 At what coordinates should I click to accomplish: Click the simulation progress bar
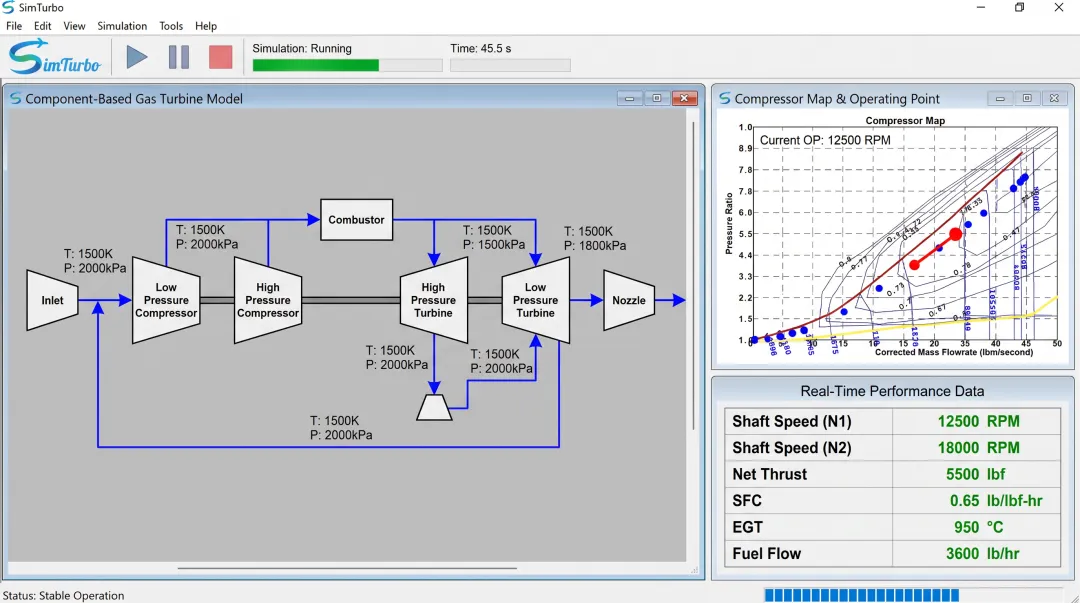tap(347, 65)
